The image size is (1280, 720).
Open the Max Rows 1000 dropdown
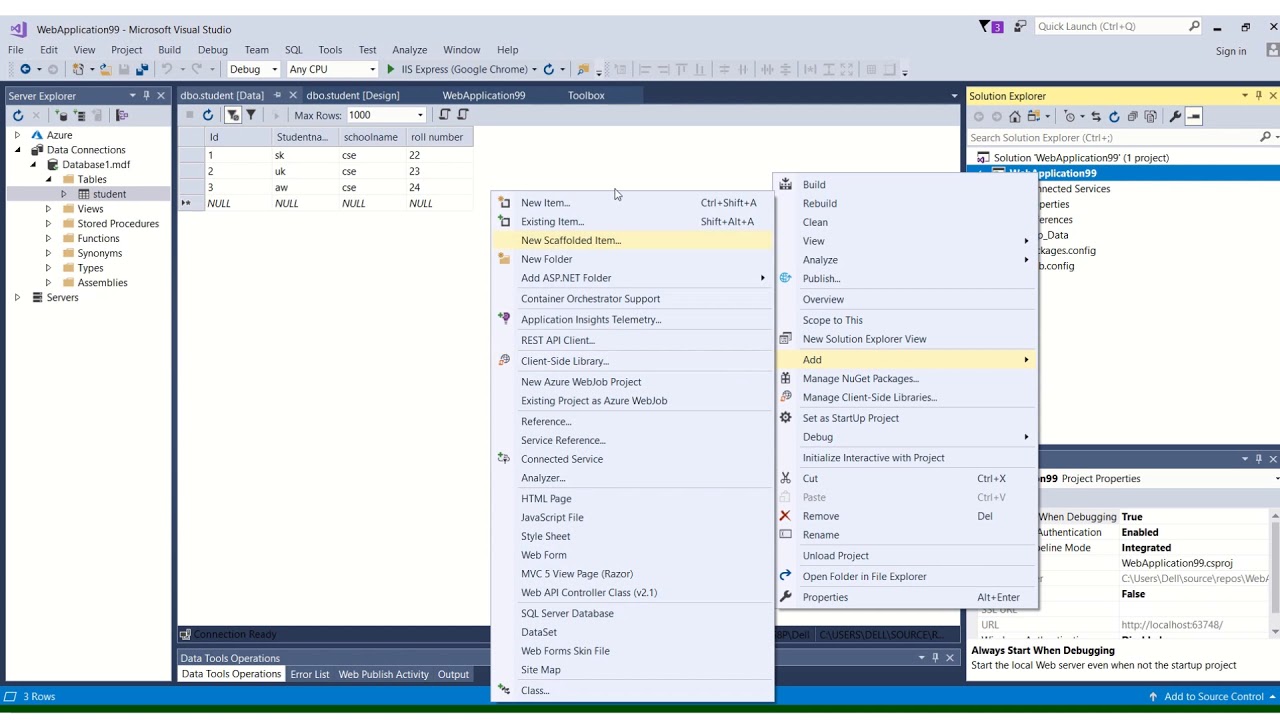[420, 115]
